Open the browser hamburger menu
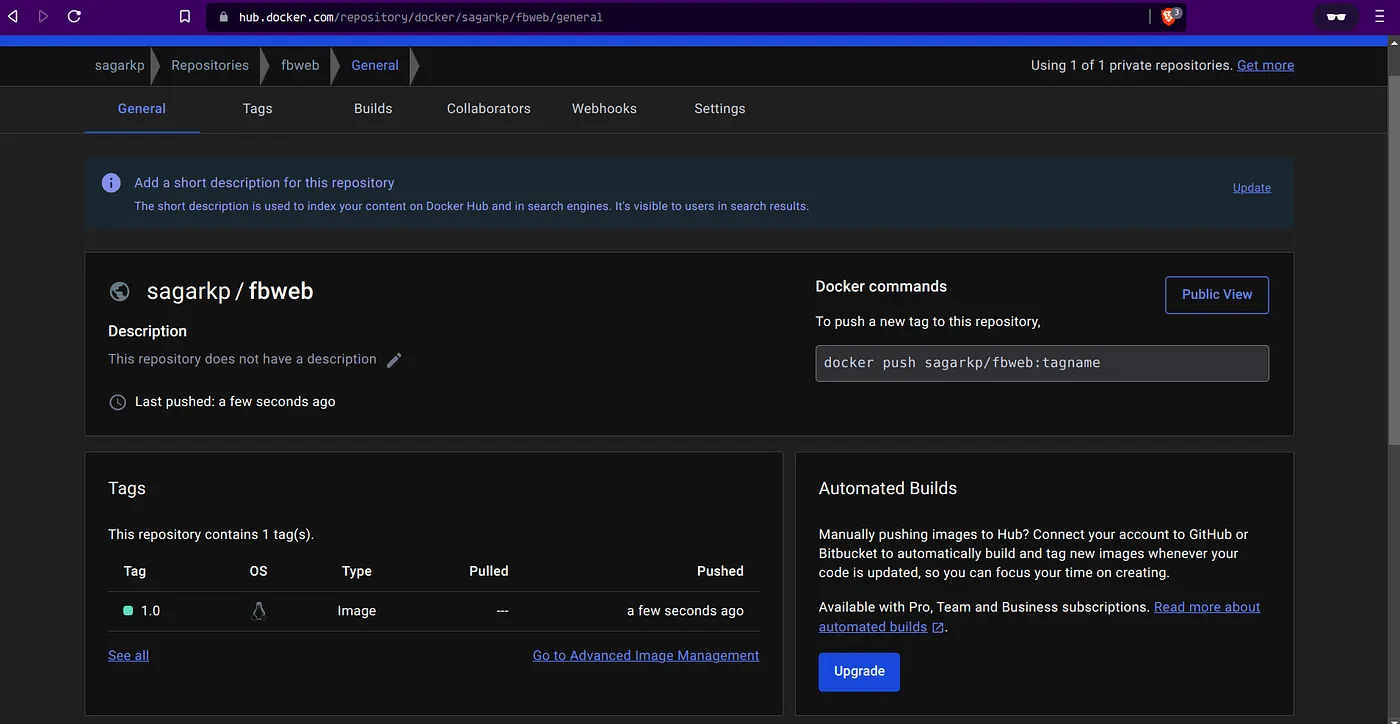The width and height of the screenshot is (1400, 724). (1379, 16)
